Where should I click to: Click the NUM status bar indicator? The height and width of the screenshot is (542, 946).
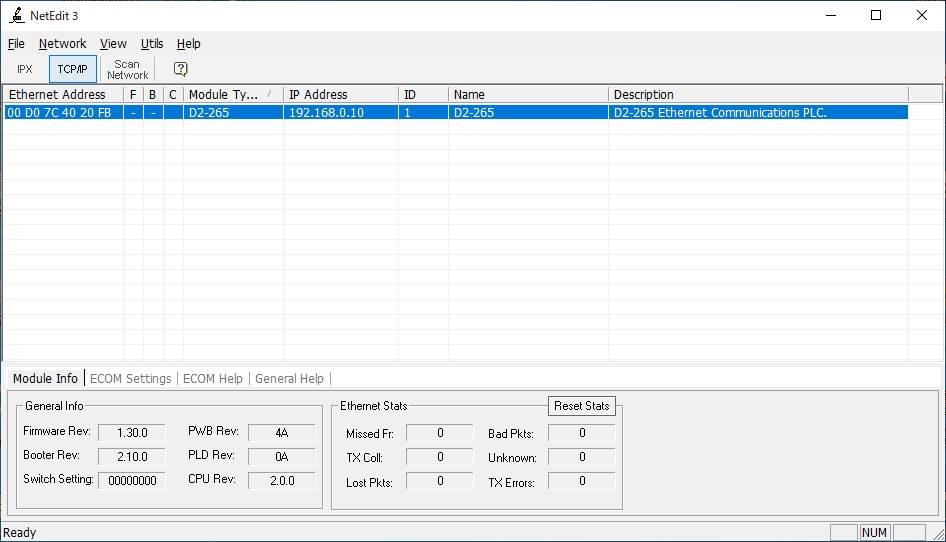pyautogui.click(x=874, y=532)
